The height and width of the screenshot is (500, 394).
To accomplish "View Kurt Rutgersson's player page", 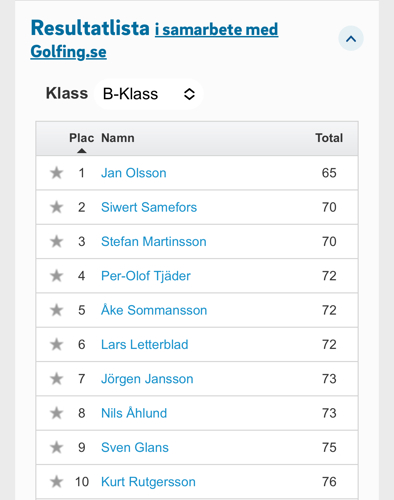I will pyautogui.click(x=148, y=482).
